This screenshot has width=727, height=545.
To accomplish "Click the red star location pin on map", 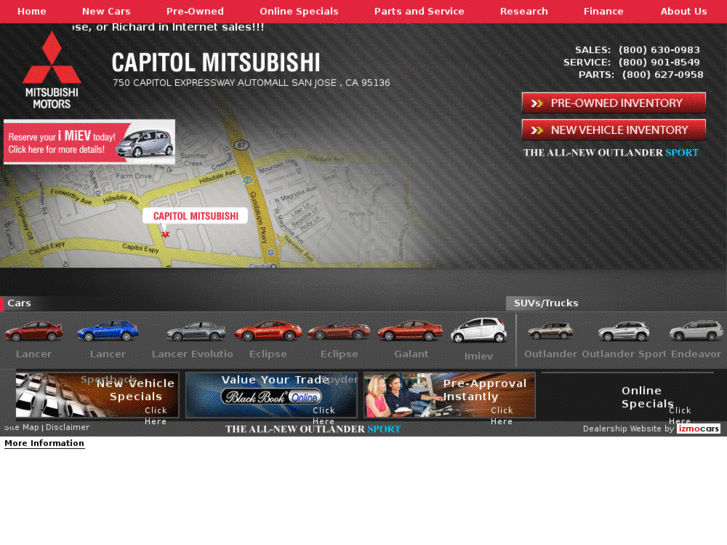I will coord(166,234).
